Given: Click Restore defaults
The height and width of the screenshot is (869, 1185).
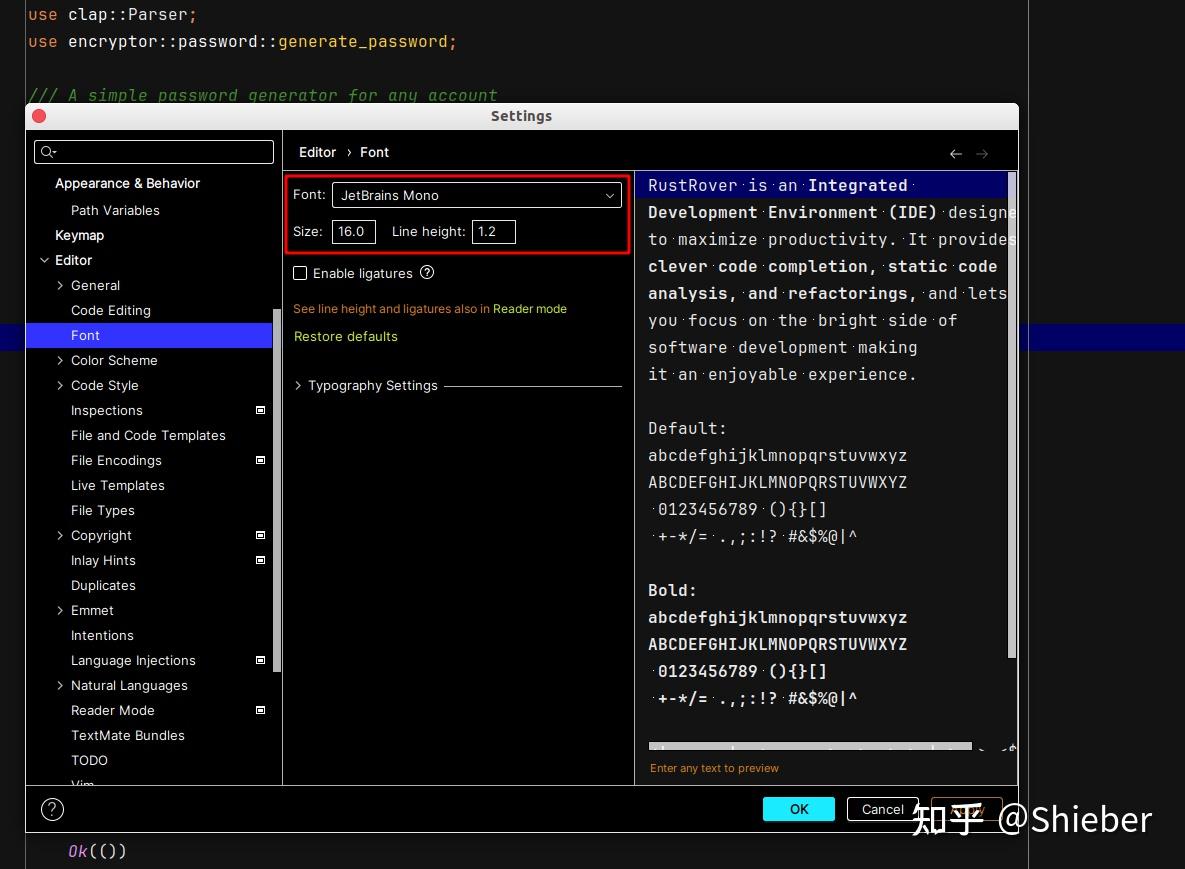Looking at the screenshot, I should 345,337.
